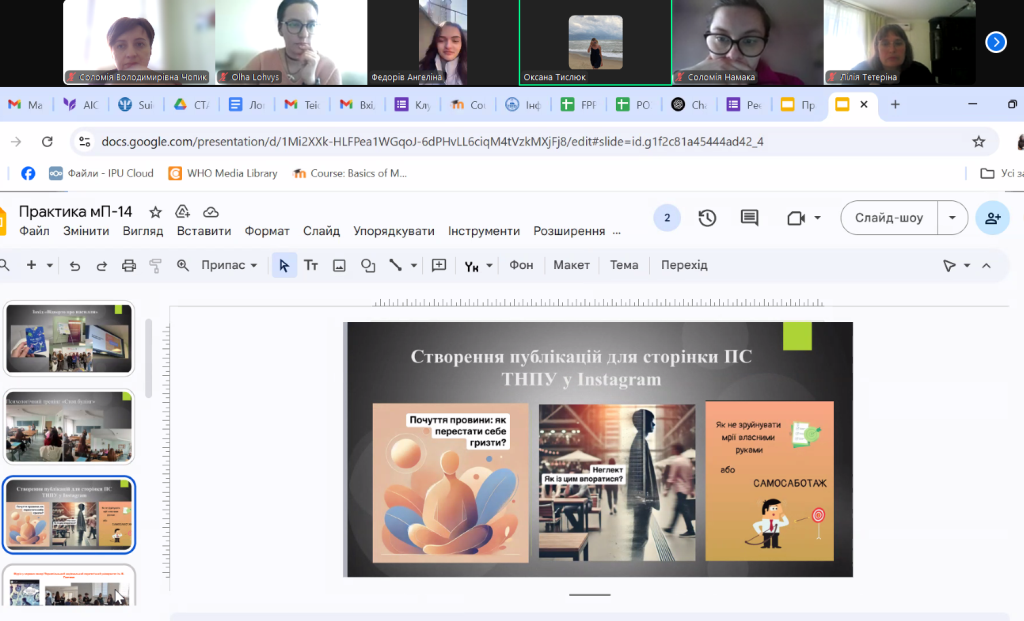Open the Припас zoom dropdown
Image resolution: width=1024 pixels, height=621 pixels.
pos(229,265)
